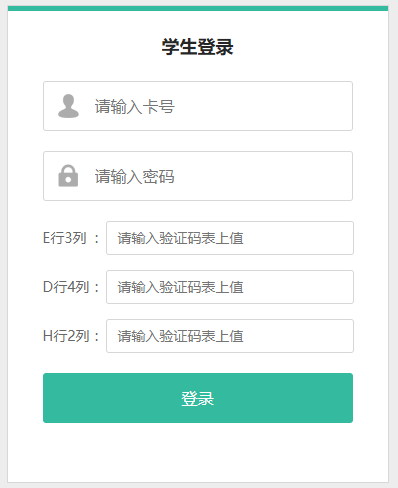Click the user silhouette icon
The image size is (398, 488).
pos(68,106)
